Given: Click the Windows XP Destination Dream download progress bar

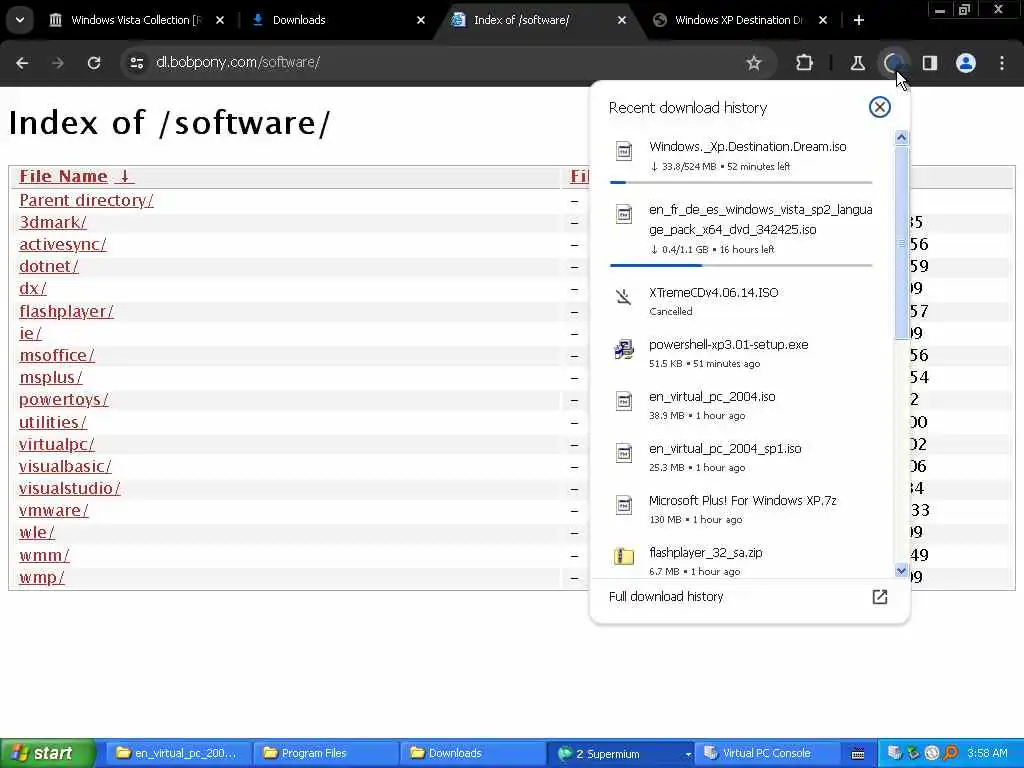Looking at the screenshot, I should pyautogui.click(x=741, y=182).
